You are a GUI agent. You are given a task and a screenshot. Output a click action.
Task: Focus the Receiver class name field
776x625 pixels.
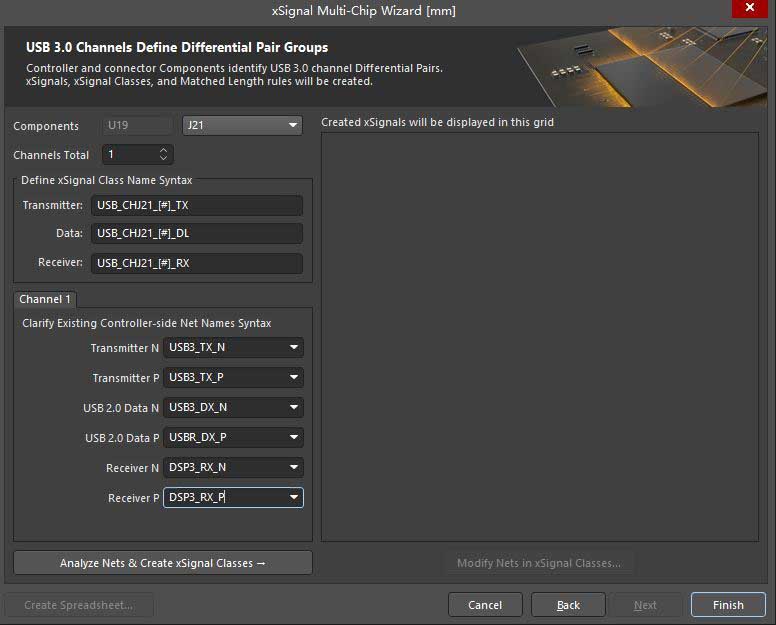pyautogui.click(x=197, y=264)
